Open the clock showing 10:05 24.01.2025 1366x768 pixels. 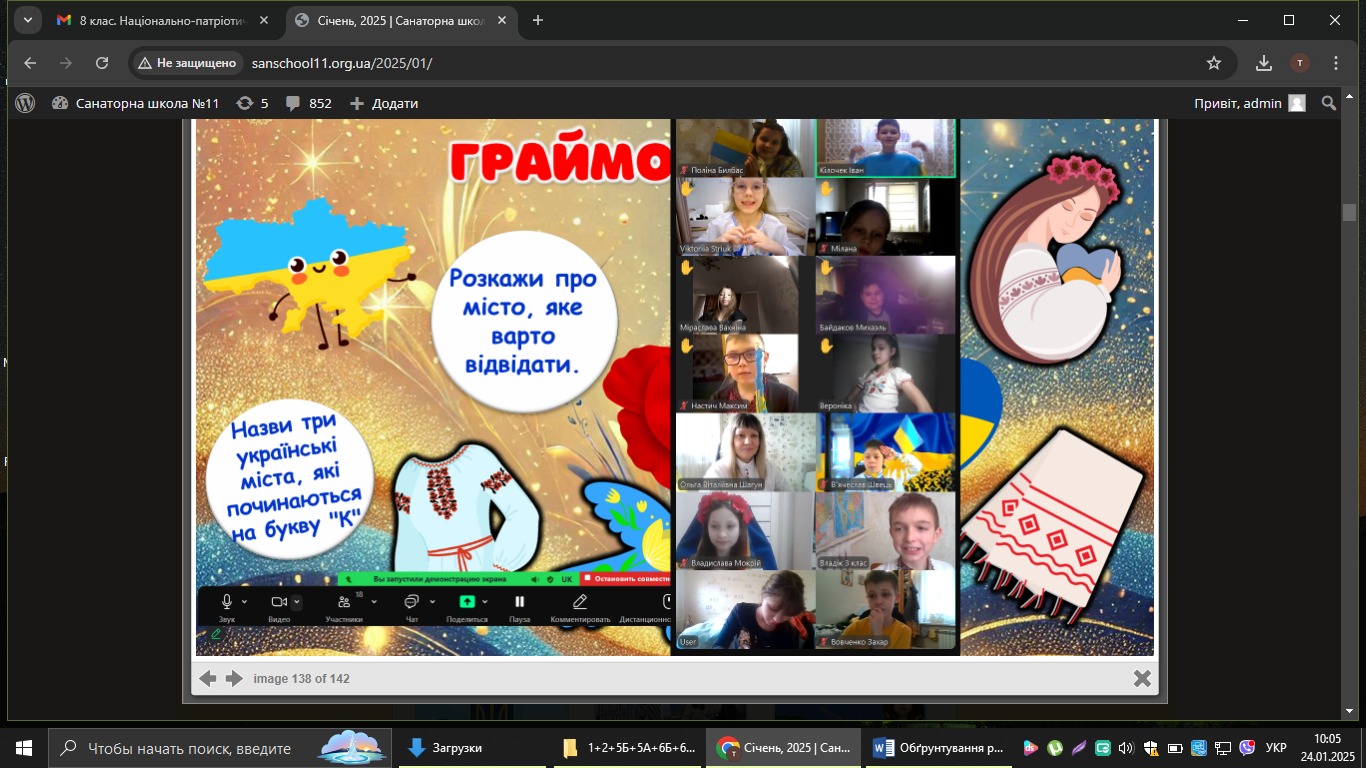pyautogui.click(x=1327, y=747)
